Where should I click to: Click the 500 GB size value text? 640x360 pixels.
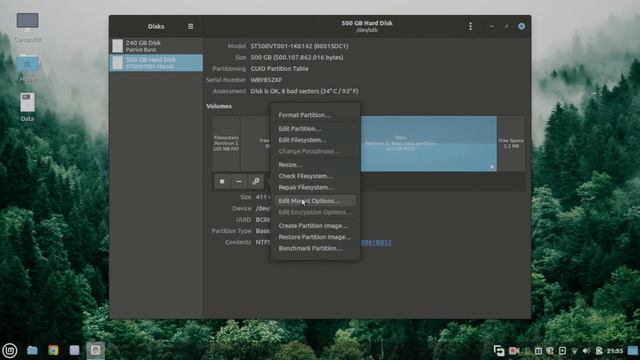click(x=297, y=58)
